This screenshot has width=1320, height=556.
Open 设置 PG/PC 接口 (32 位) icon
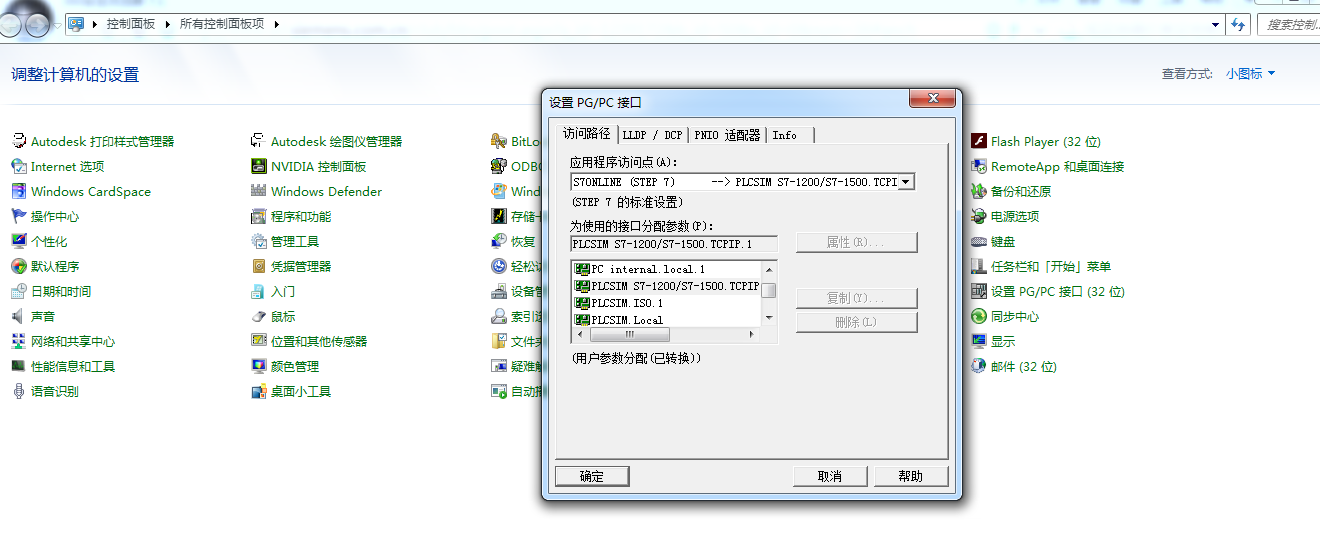point(979,291)
